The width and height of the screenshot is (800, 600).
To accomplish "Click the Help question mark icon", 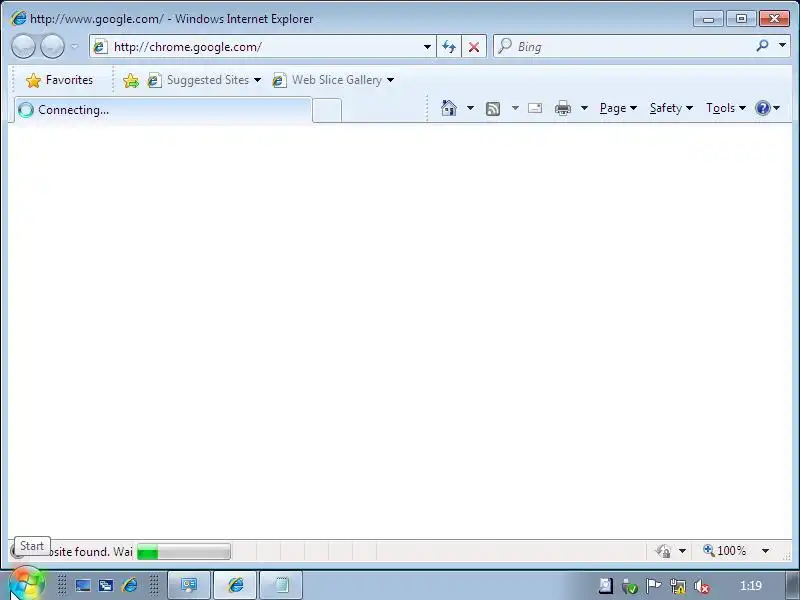I will click(762, 108).
